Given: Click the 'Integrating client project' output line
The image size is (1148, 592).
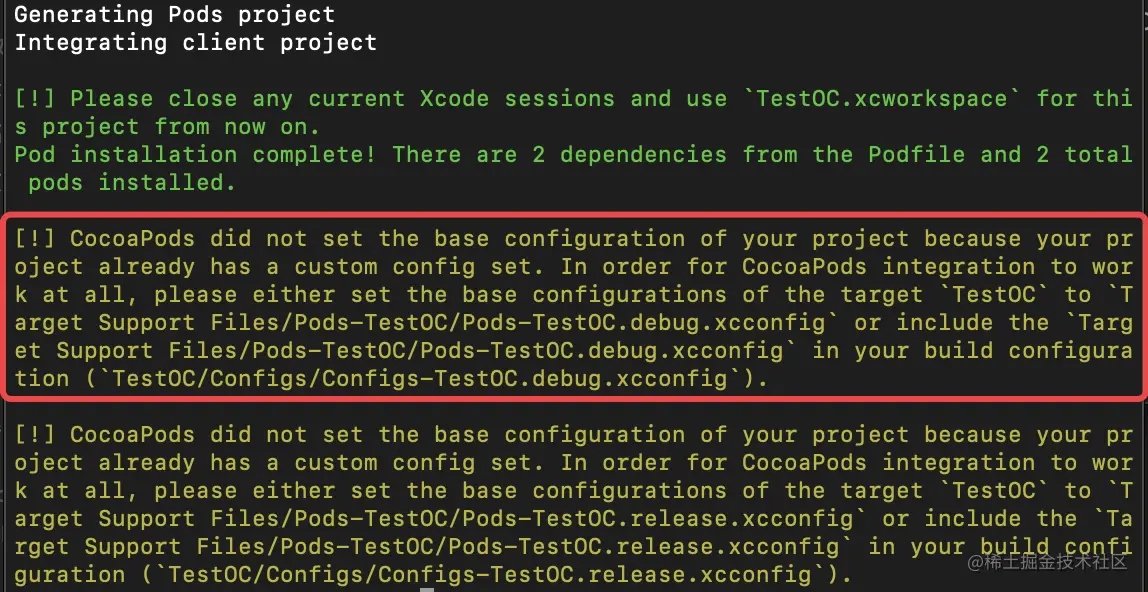Looking at the screenshot, I should (195, 42).
